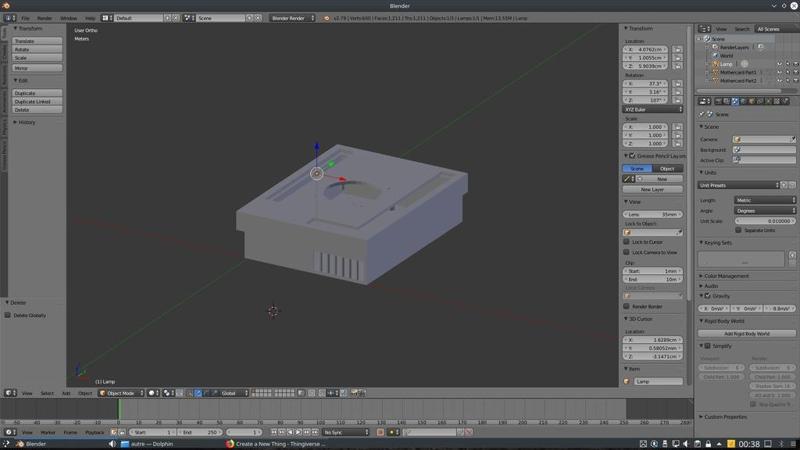Enable the Delete Globally checkbox

click(x=8, y=315)
